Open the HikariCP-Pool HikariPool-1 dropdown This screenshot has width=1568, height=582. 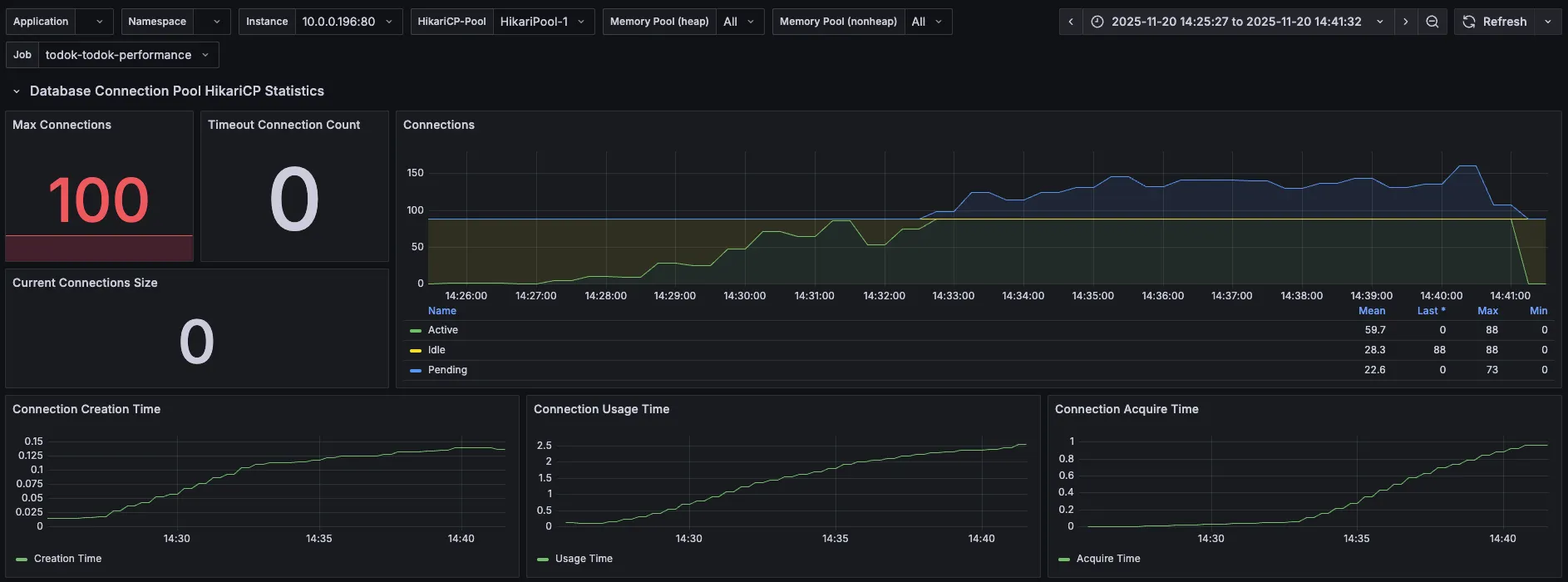point(543,22)
